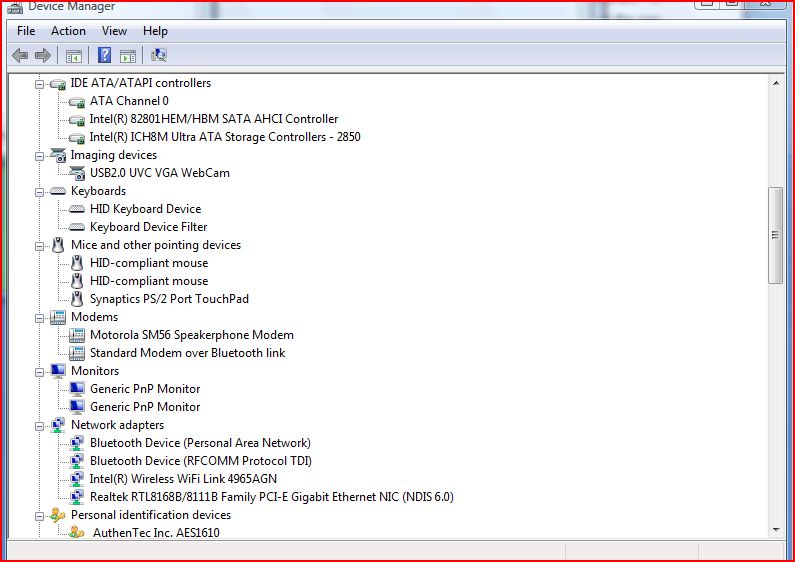Collapse the Keyboards node
The height and width of the screenshot is (562, 795).
pyautogui.click(x=39, y=192)
